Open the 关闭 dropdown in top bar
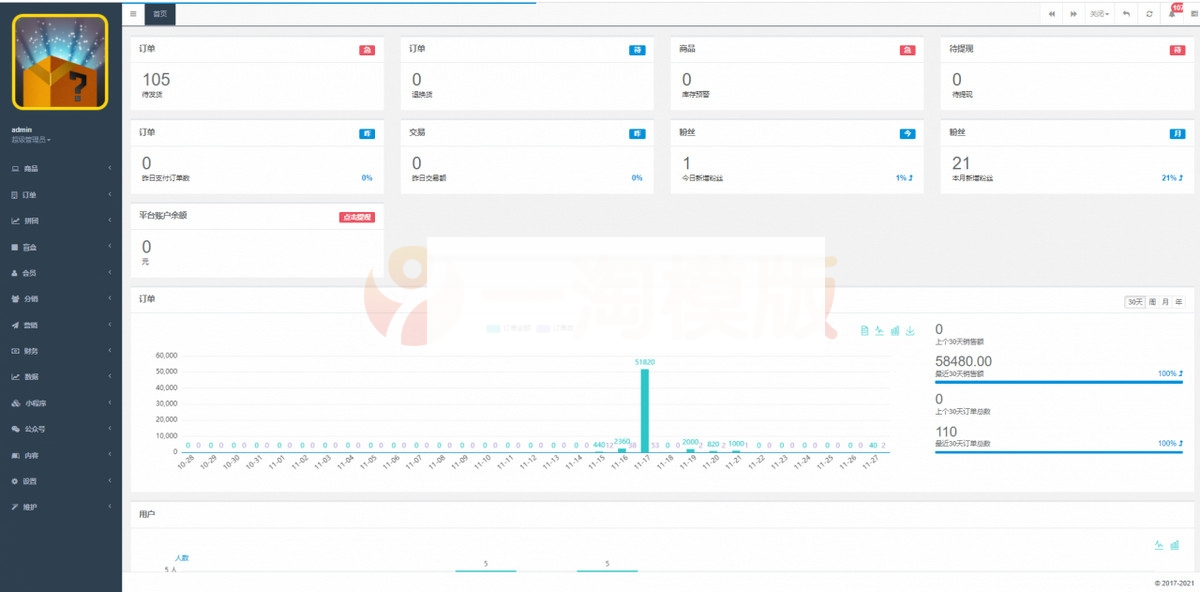The image size is (1200, 592). [x=1100, y=14]
